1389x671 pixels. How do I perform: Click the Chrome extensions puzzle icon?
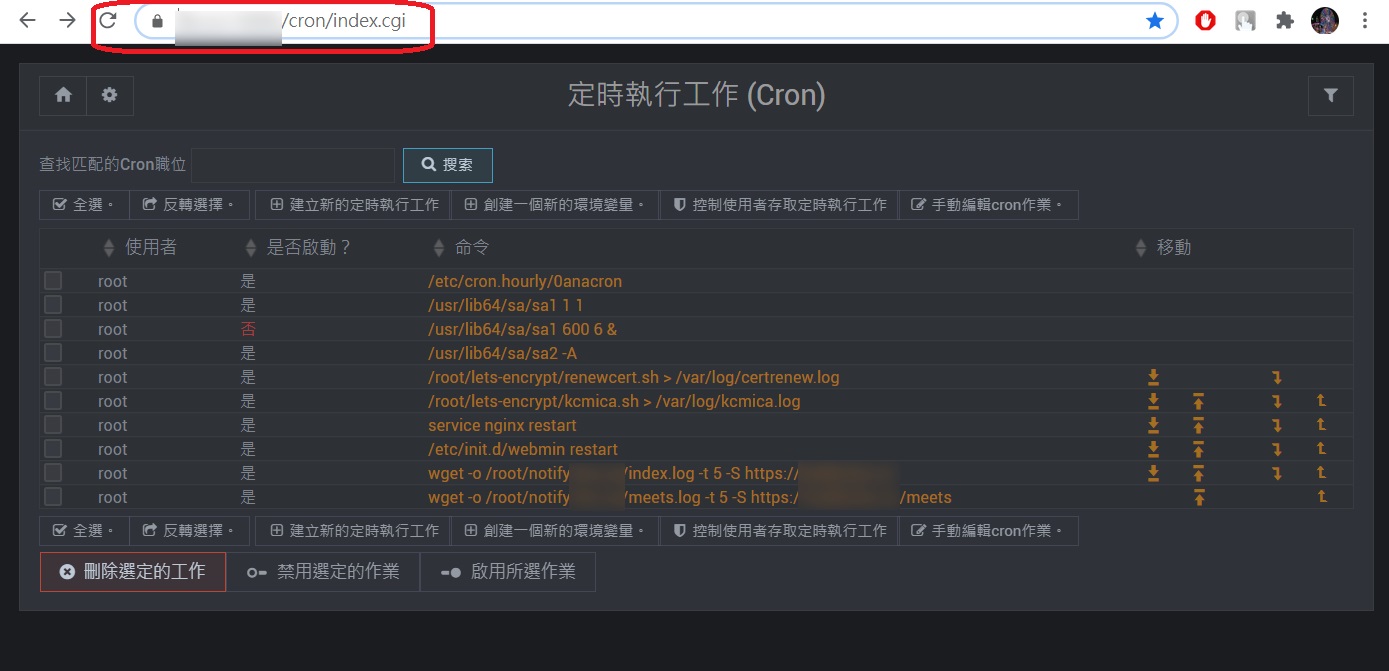[1284, 19]
